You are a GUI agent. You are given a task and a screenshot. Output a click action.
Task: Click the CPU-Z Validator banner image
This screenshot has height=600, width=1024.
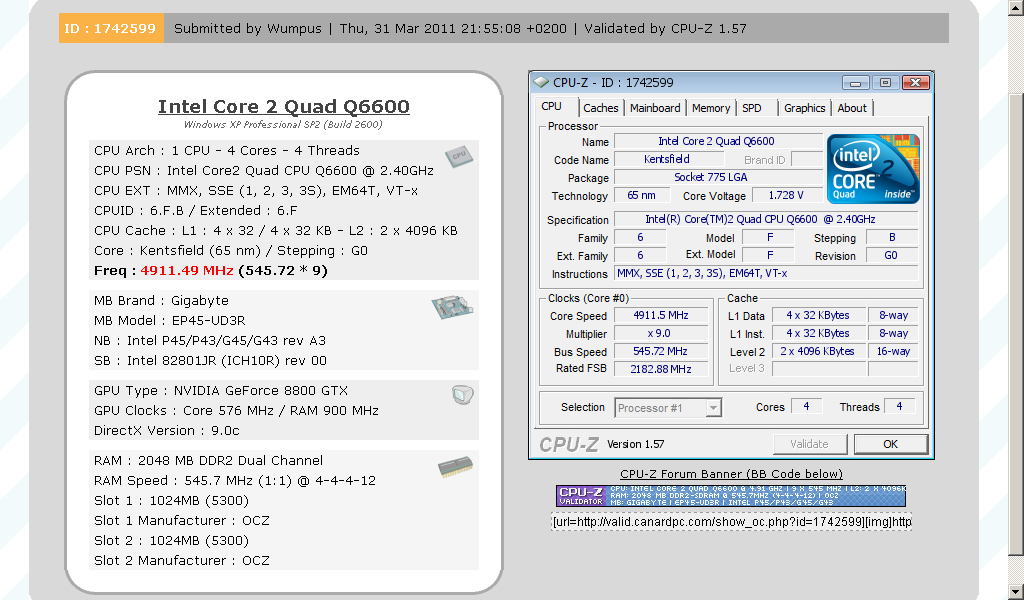click(x=731, y=496)
